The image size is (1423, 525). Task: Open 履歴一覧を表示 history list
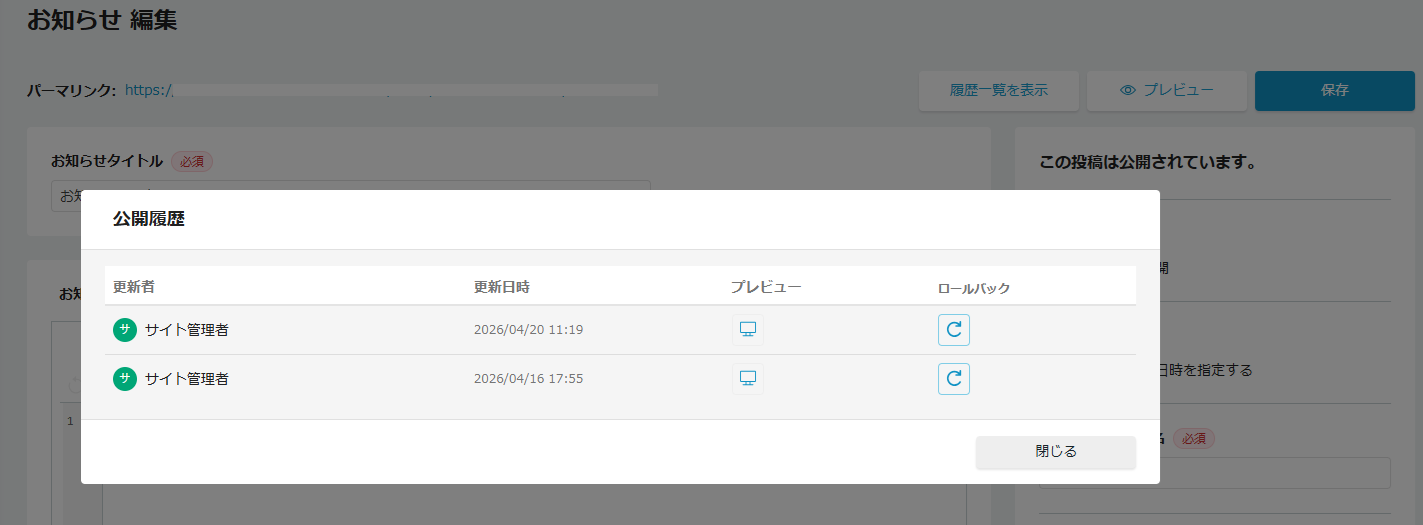tap(998, 90)
